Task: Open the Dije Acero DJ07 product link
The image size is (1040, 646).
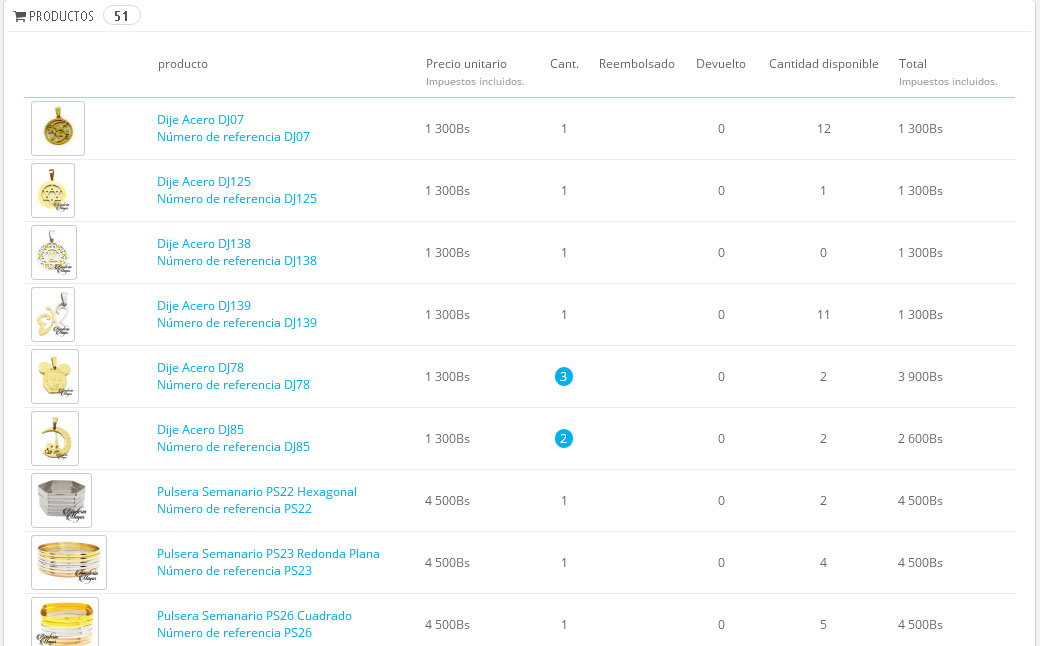Action: (200, 119)
